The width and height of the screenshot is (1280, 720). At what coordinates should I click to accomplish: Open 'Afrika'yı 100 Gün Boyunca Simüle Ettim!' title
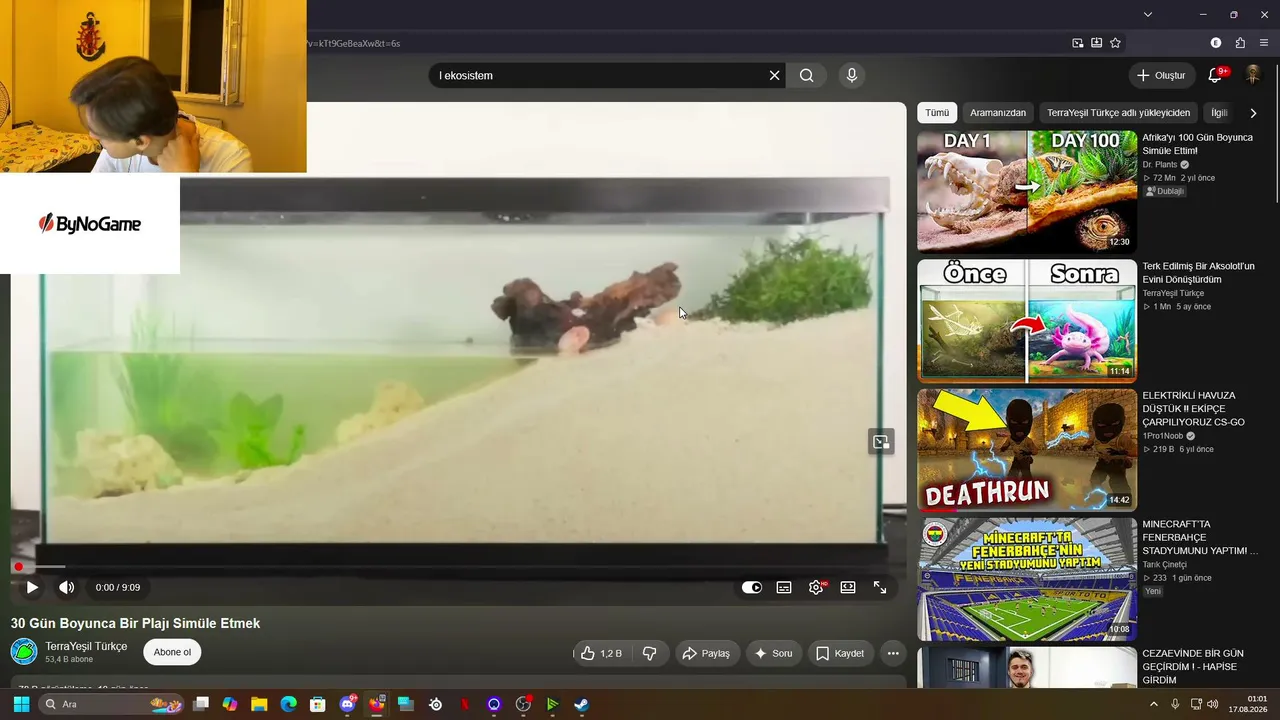[1198, 144]
